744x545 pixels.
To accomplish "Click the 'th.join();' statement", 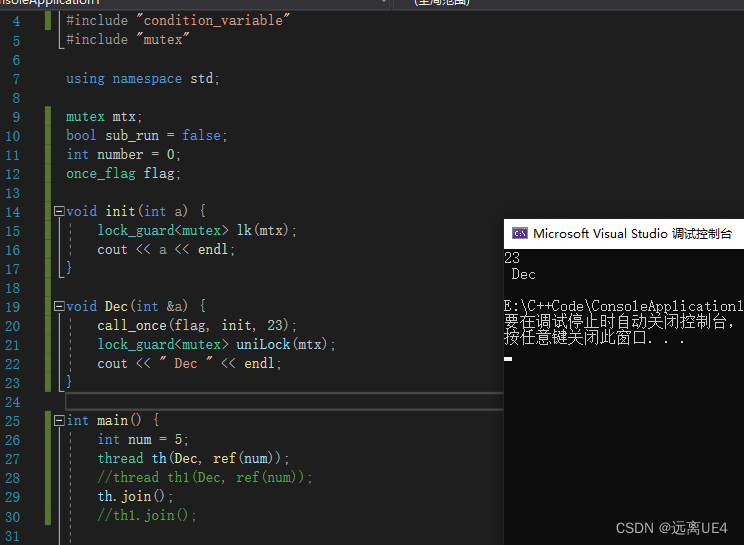I will pyautogui.click(x=136, y=496).
